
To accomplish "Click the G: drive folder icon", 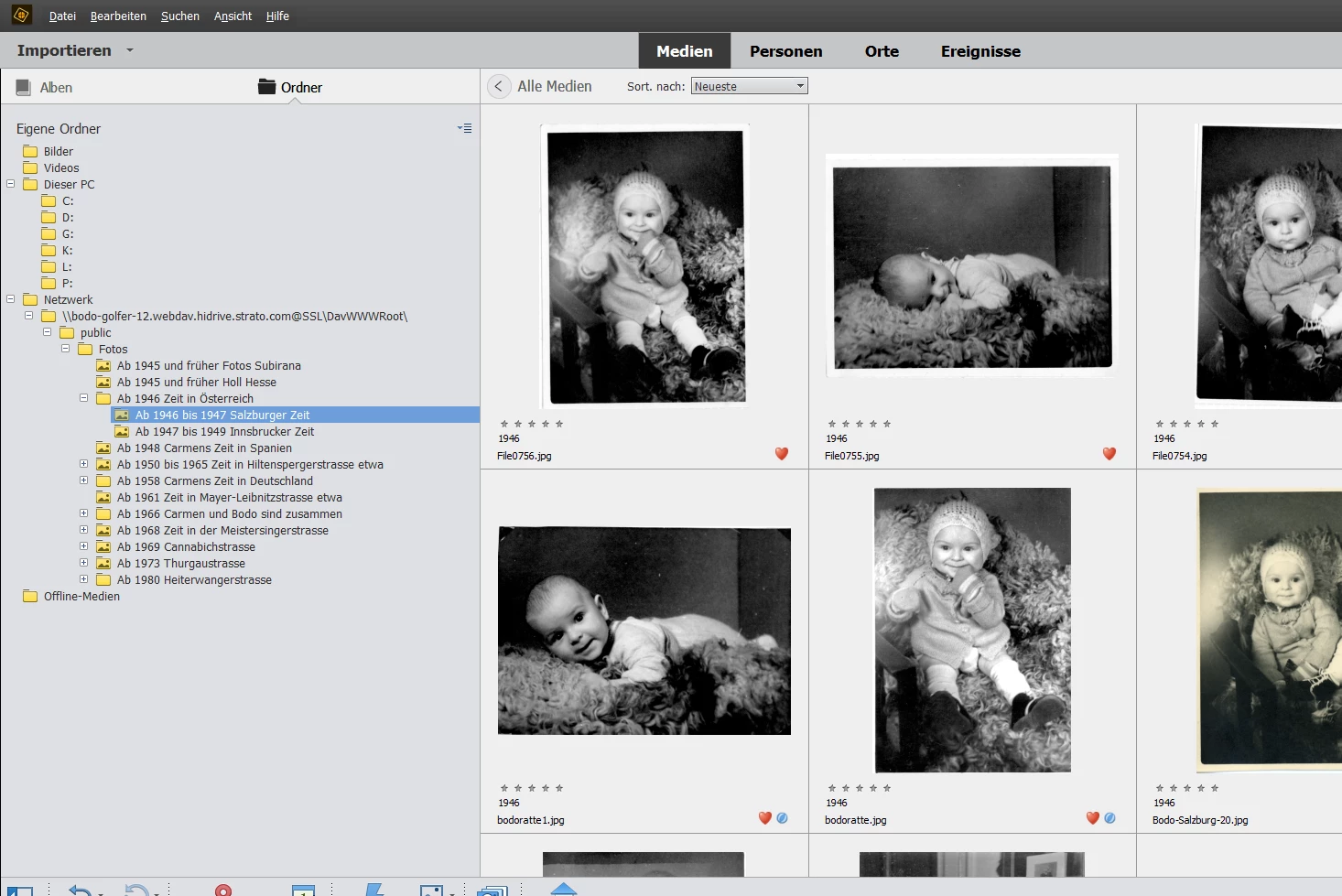I will (x=49, y=233).
